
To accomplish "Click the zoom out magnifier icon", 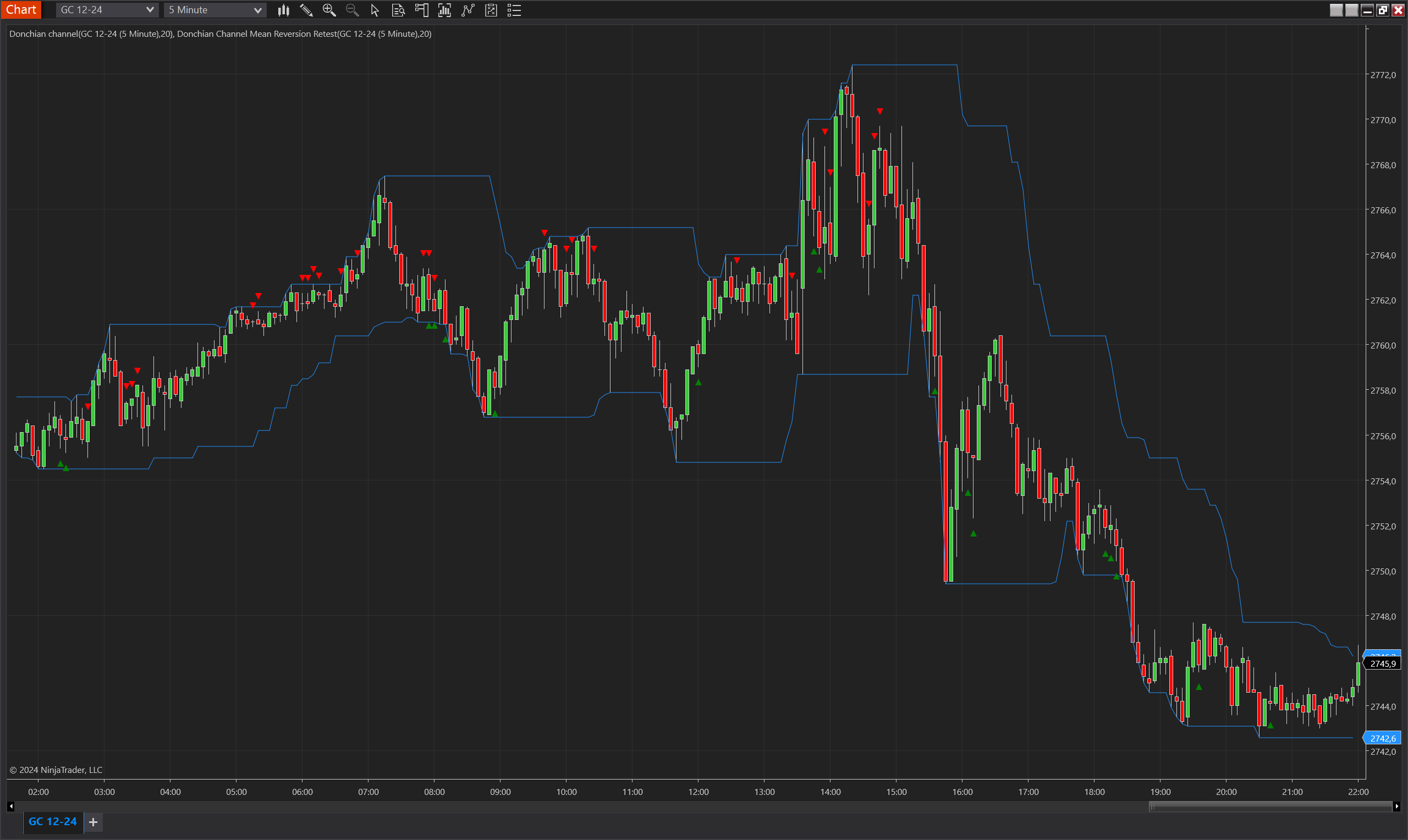I will click(x=352, y=10).
